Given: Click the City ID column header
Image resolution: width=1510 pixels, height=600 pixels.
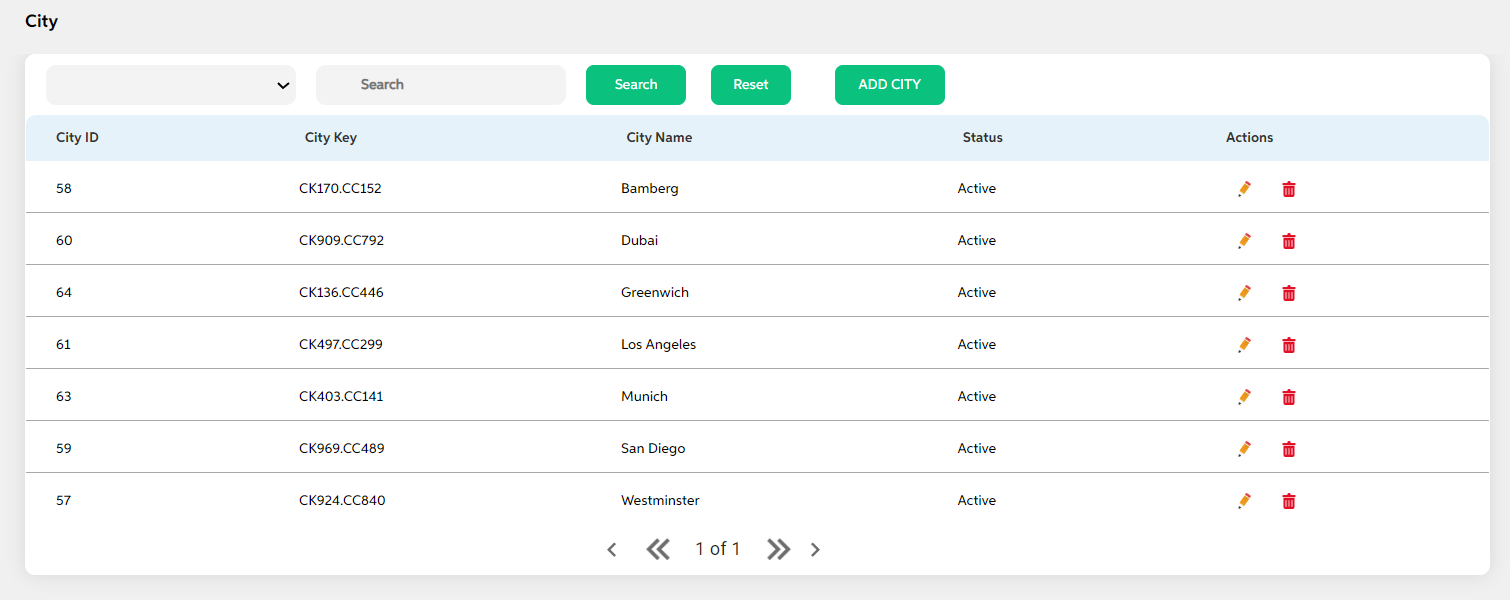Looking at the screenshot, I should pyautogui.click(x=77, y=138).
